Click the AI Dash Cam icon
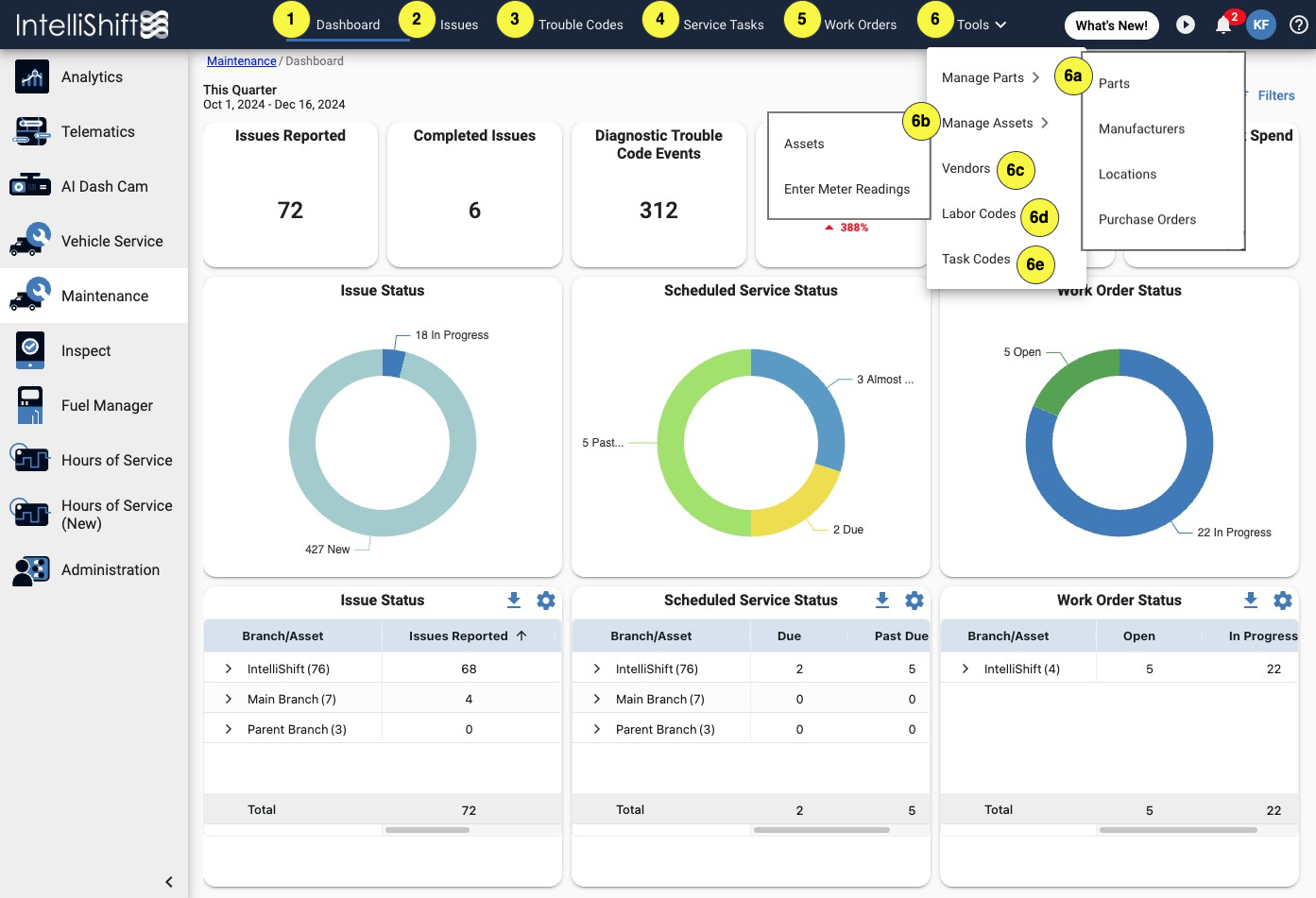1316x898 pixels. 30,186
